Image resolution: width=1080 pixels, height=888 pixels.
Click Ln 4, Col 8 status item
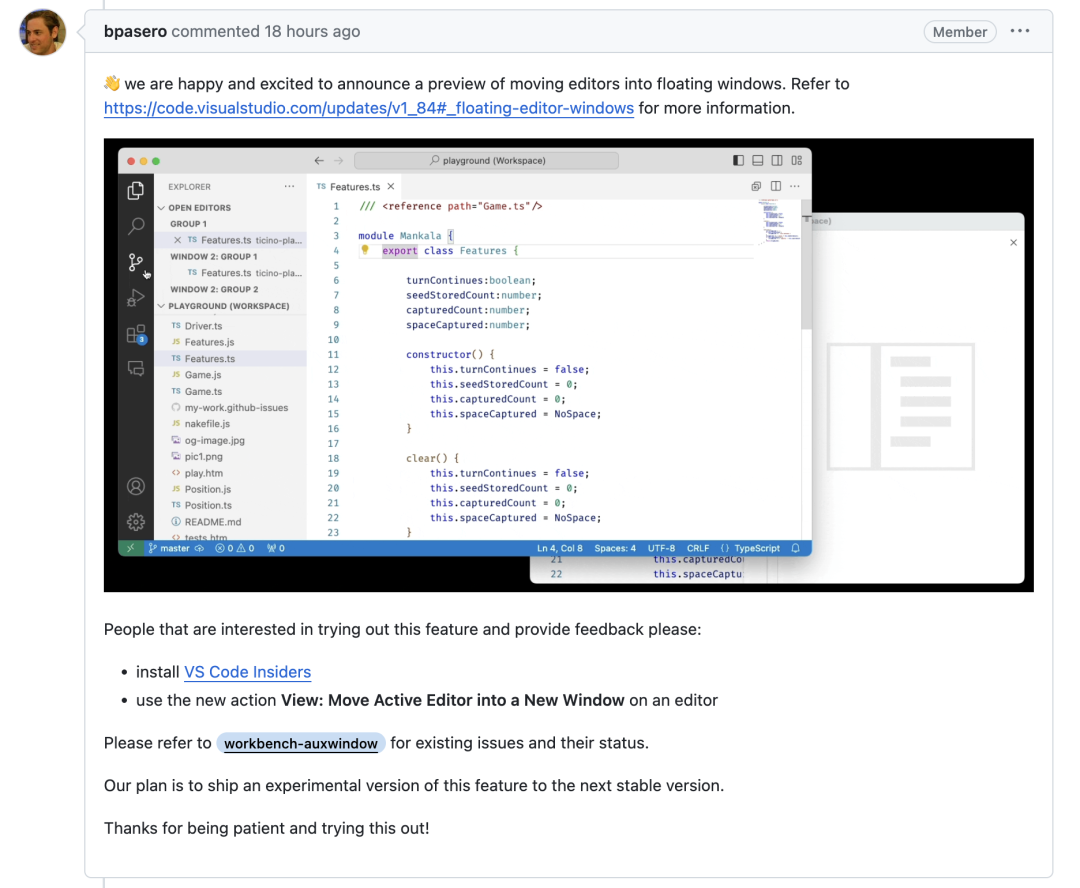pos(559,548)
